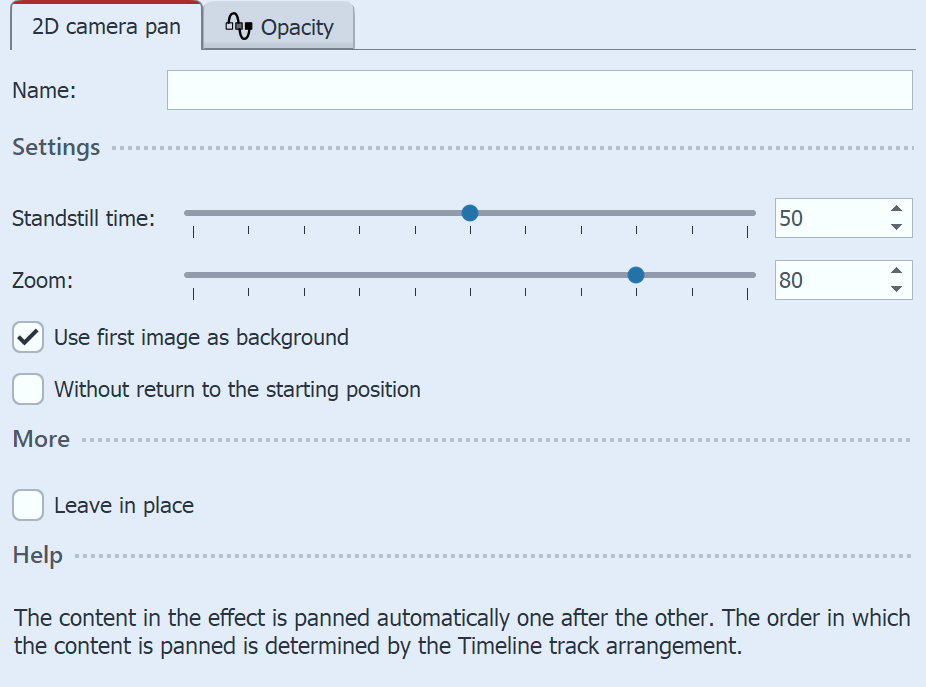Click the Opacity tab's lock icon
This screenshot has height=687, width=926.
click(x=240, y=27)
